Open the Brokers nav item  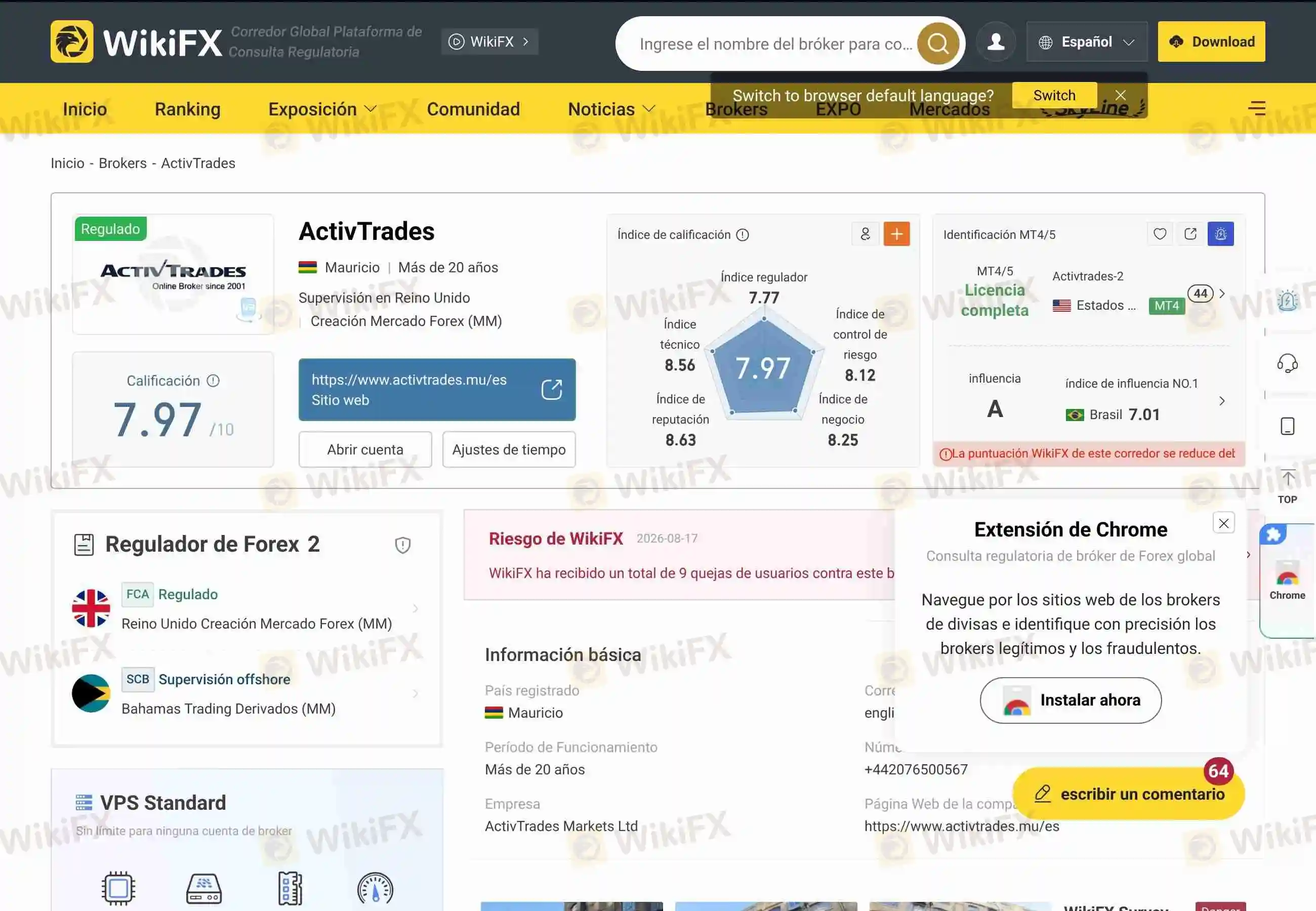[x=736, y=109]
